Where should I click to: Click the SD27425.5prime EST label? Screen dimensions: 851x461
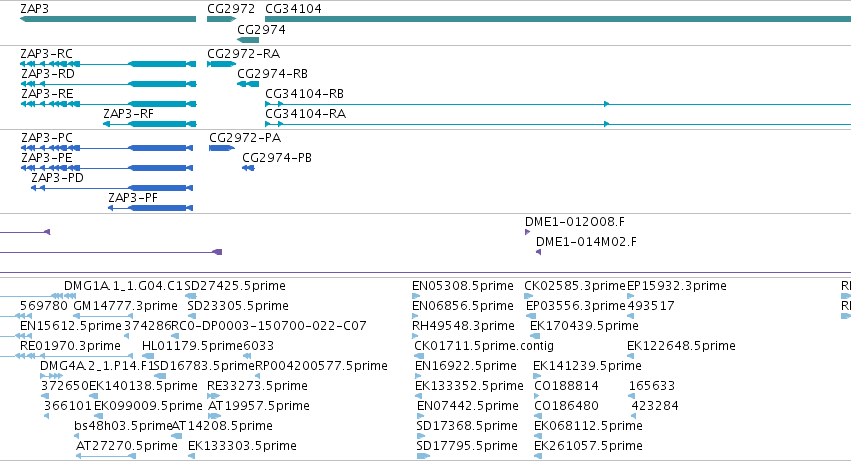[235, 286]
